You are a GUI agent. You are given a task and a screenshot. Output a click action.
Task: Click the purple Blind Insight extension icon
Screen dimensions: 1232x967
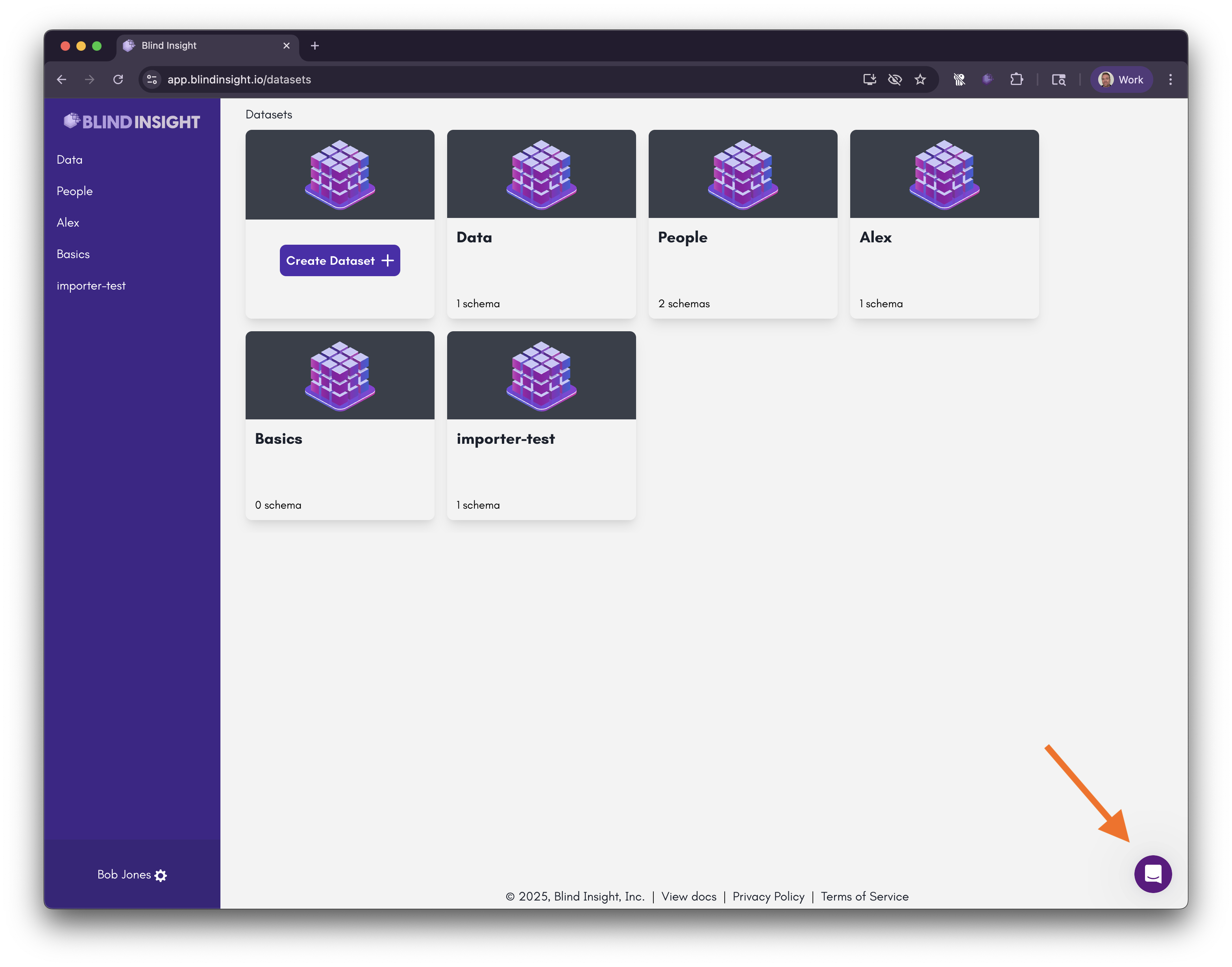(x=987, y=79)
